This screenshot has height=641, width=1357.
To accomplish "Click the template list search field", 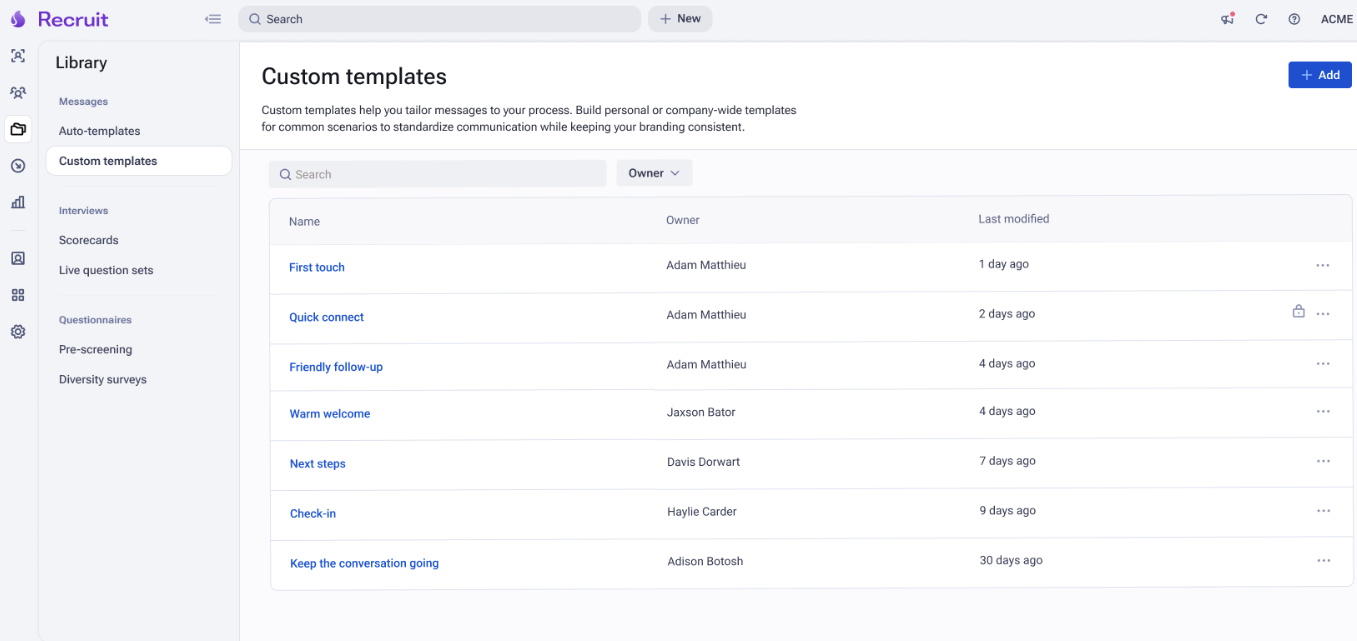I will (437, 172).
